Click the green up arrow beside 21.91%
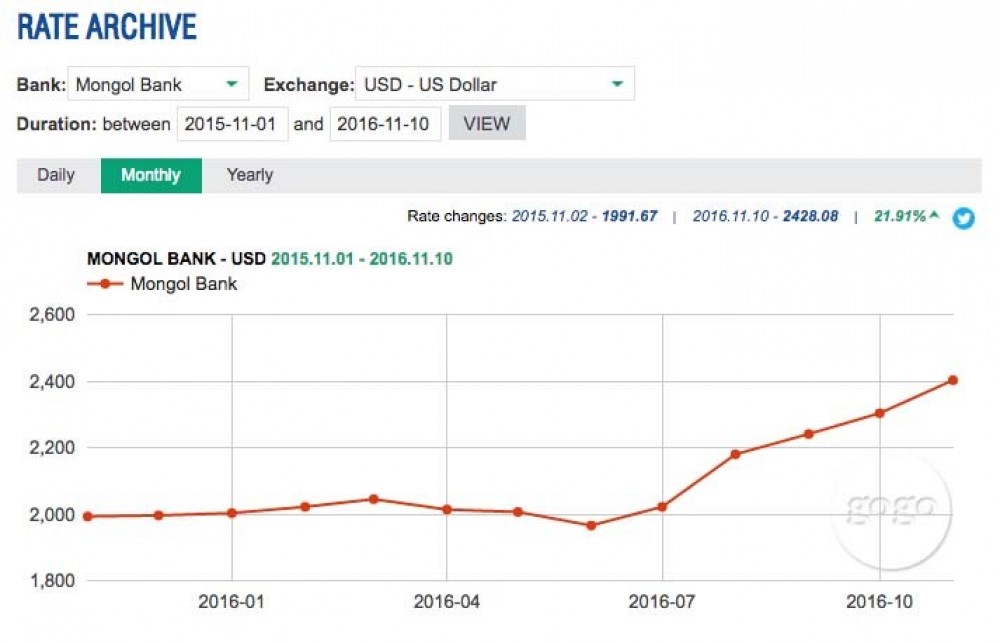The height and width of the screenshot is (643, 1000). tap(934, 215)
